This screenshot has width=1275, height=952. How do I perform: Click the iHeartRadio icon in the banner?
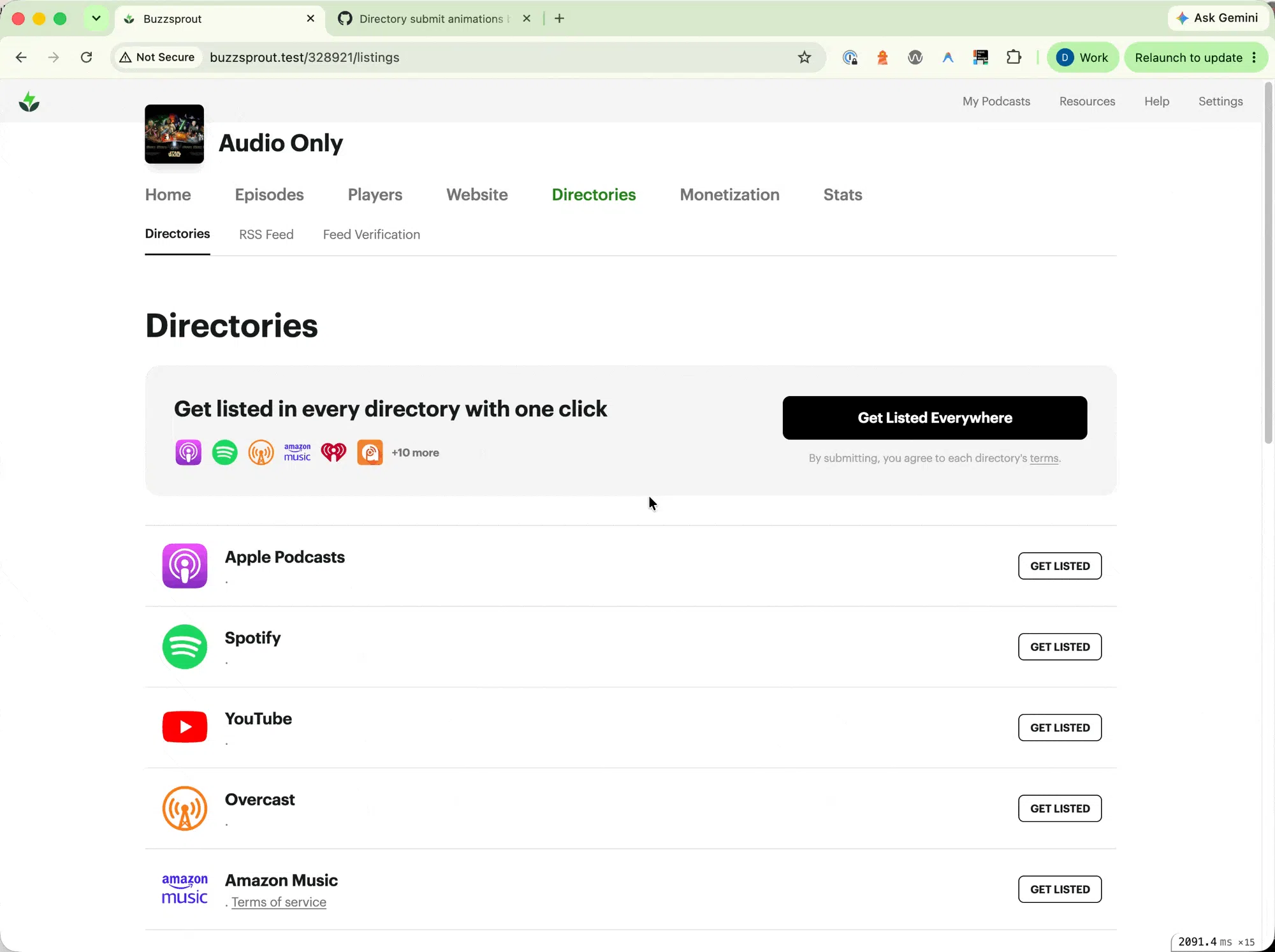click(x=333, y=452)
